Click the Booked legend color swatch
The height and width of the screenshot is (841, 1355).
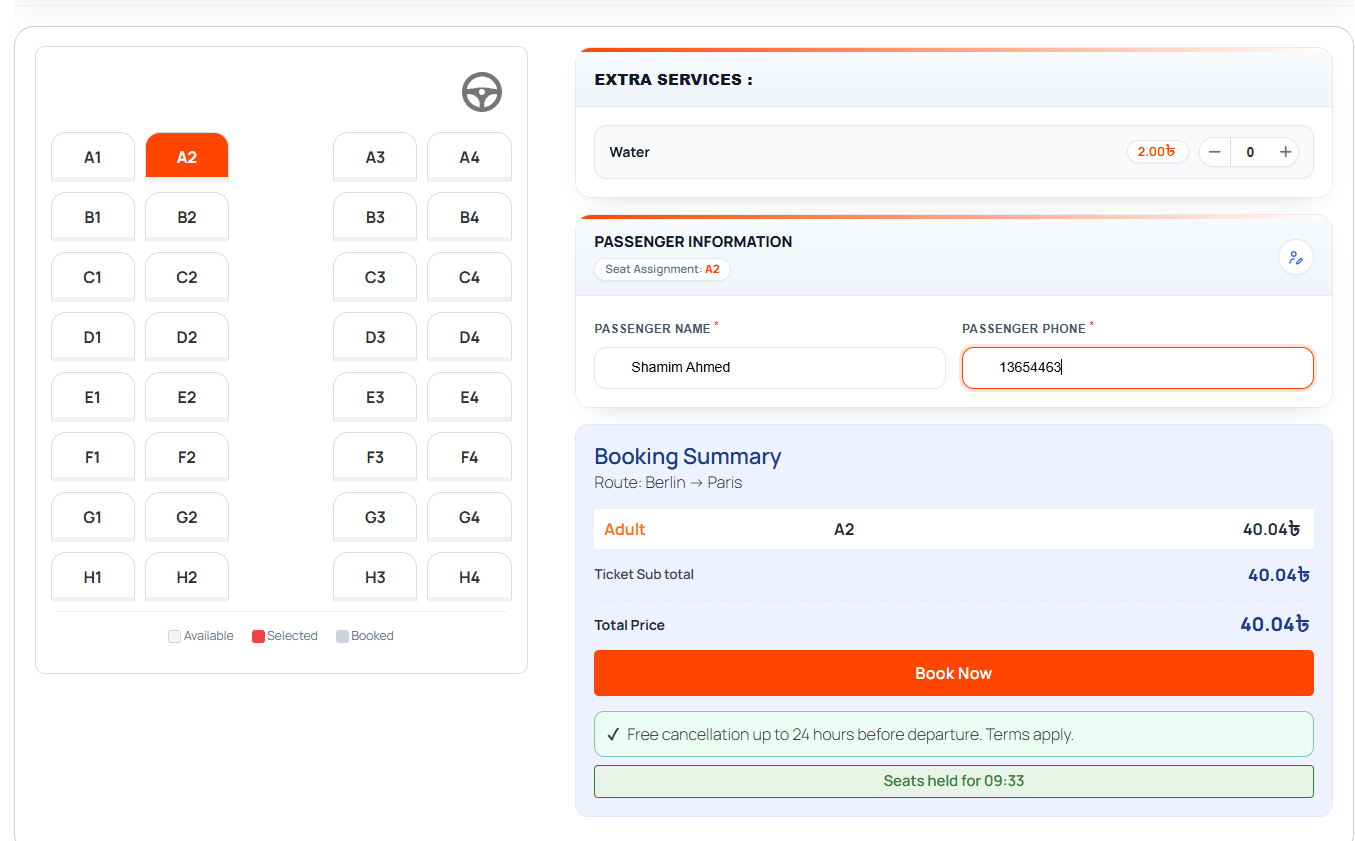click(x=342, y=636)
